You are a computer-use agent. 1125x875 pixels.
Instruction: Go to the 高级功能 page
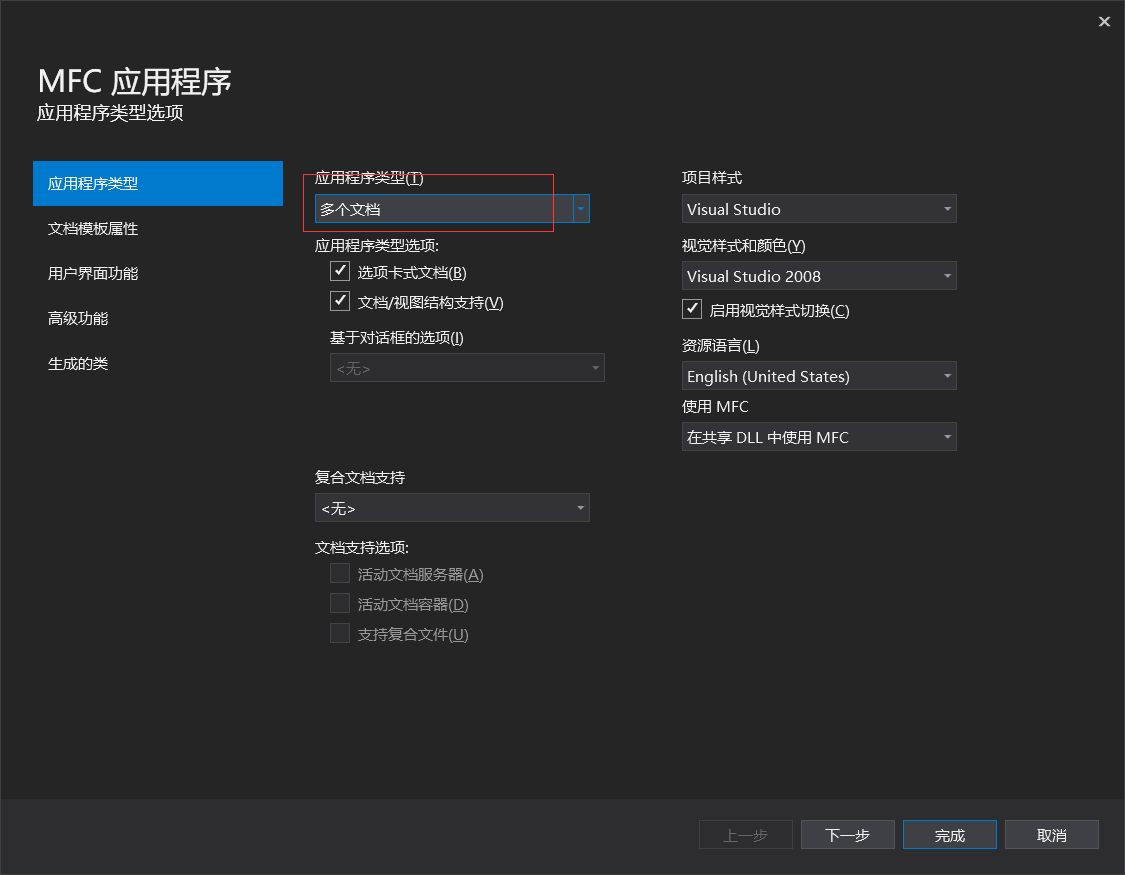(x=158, y=318)
